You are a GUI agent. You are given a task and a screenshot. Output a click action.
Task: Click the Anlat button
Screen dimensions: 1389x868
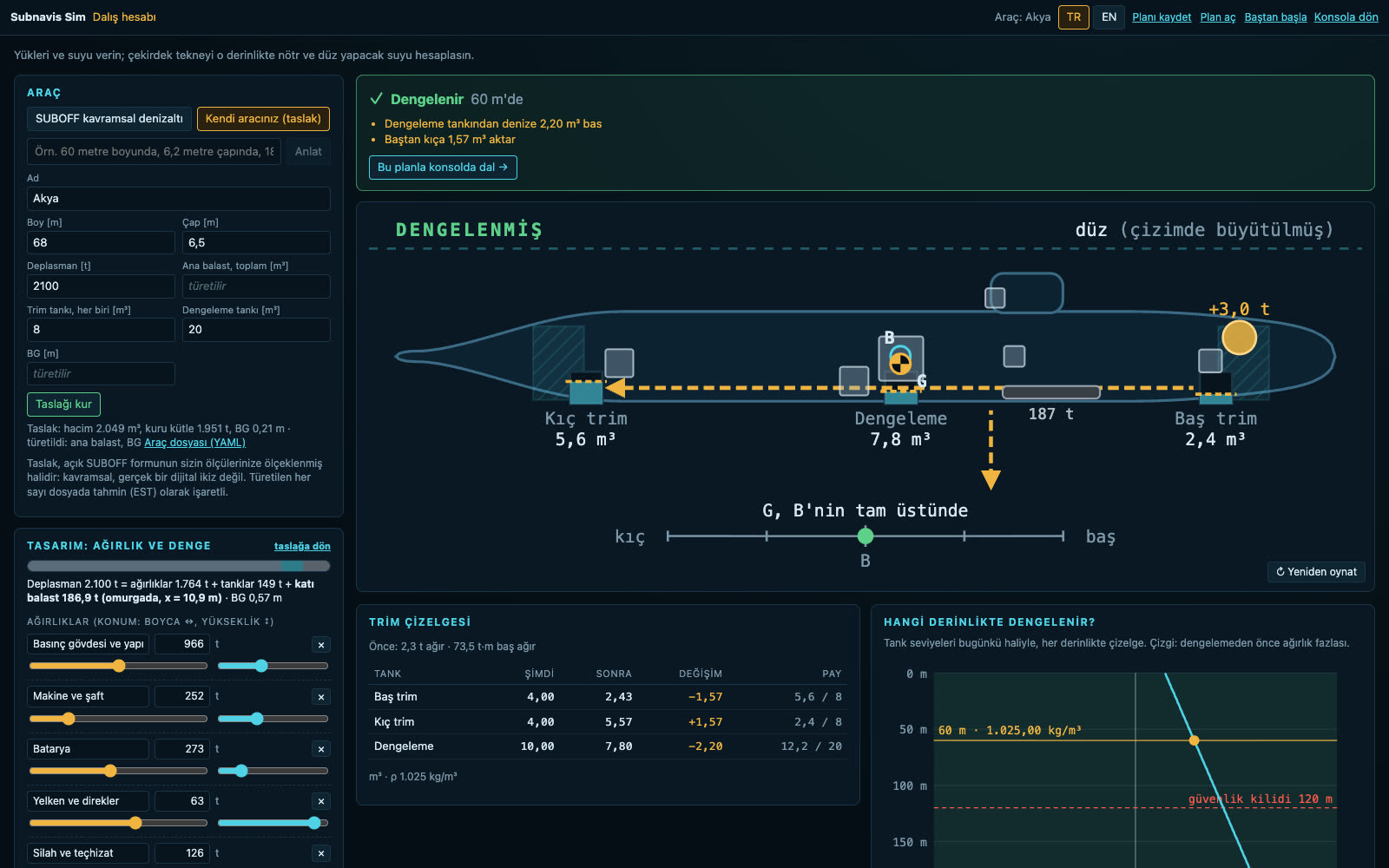tap(308, 152)
